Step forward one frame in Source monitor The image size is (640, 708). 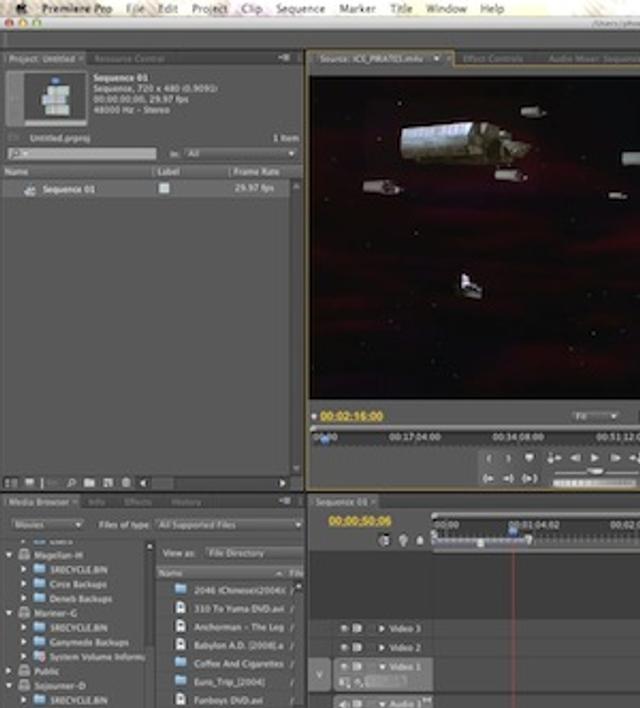click(x=615, y=458)
